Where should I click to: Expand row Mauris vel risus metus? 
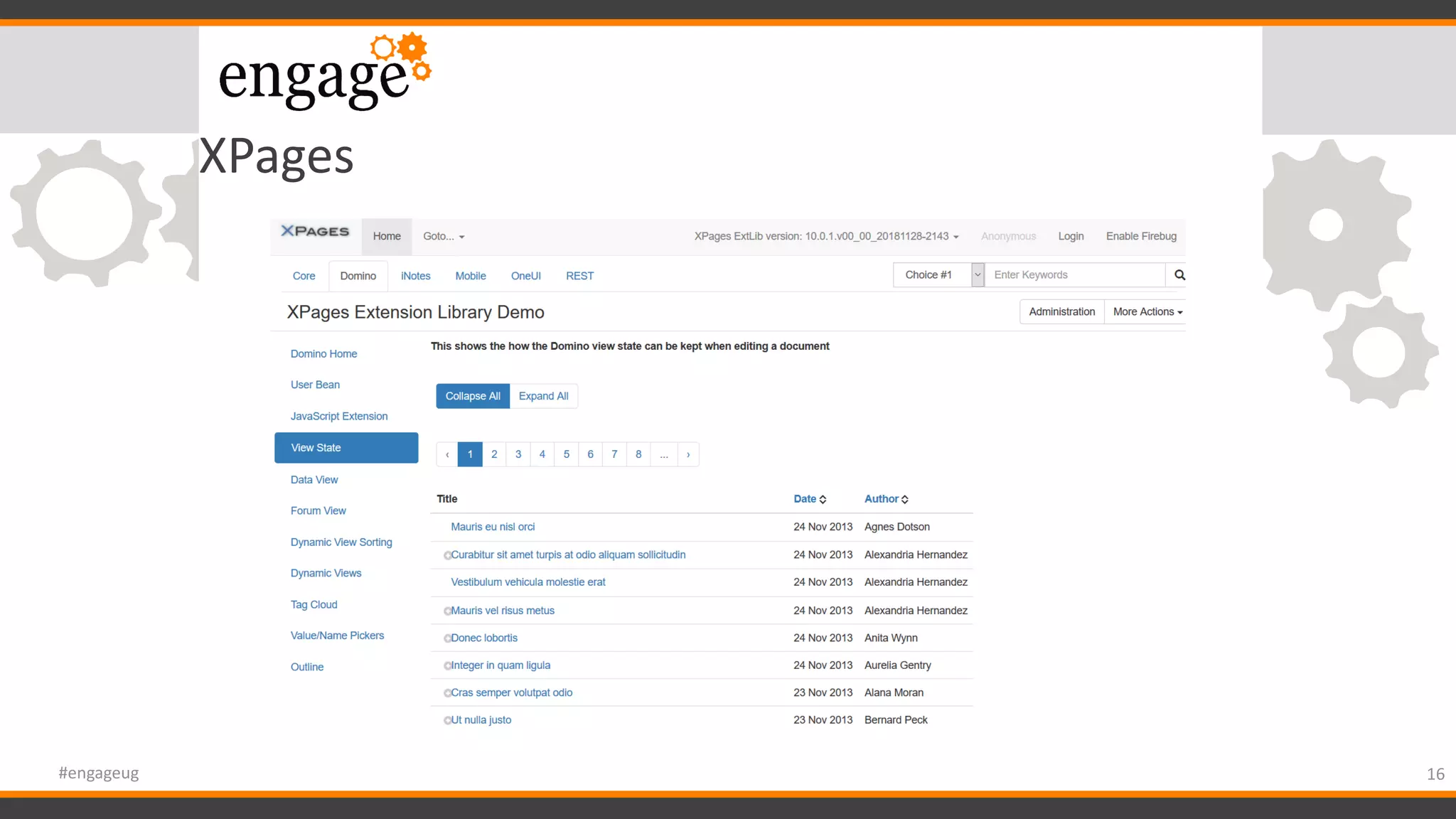447,611
